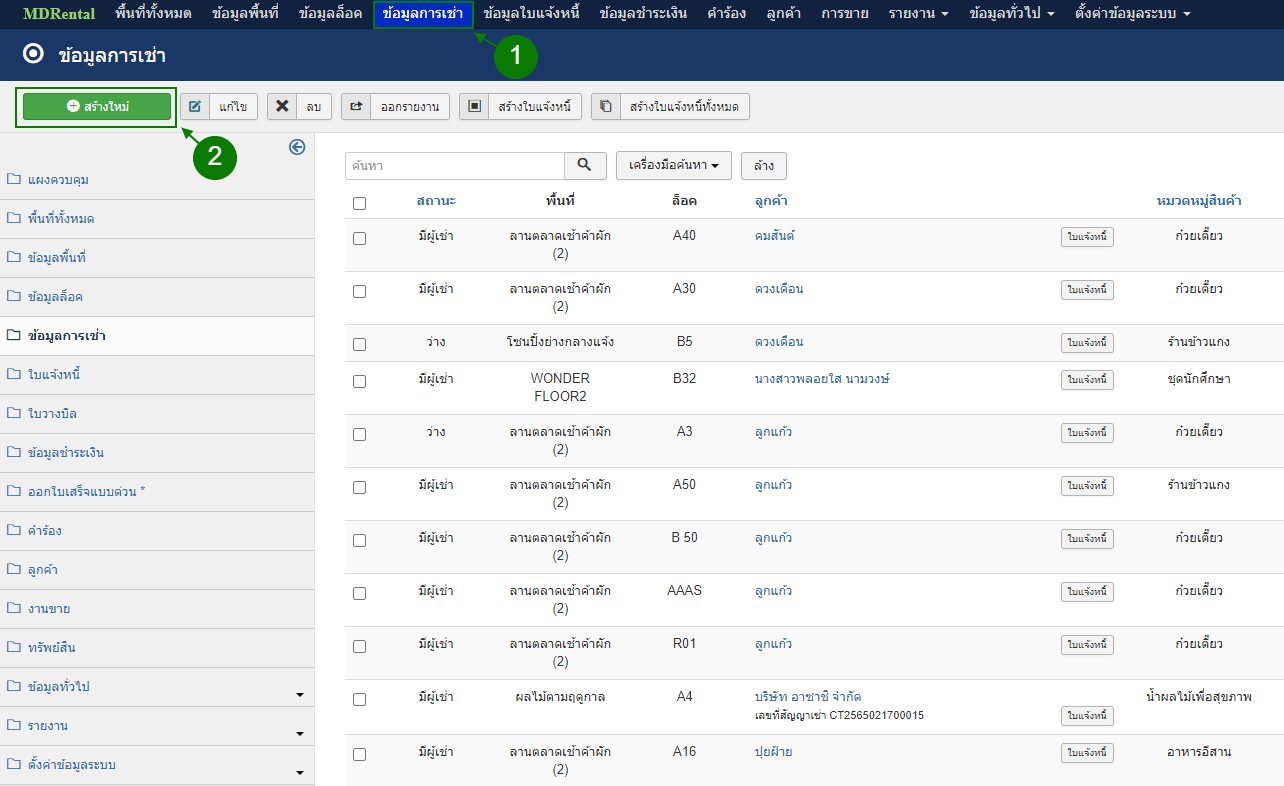The image size is (1284, 786).
Task: Click the folder icon next to ข้อมูลชำระเงิน
Action: click(x=14, y=453)
